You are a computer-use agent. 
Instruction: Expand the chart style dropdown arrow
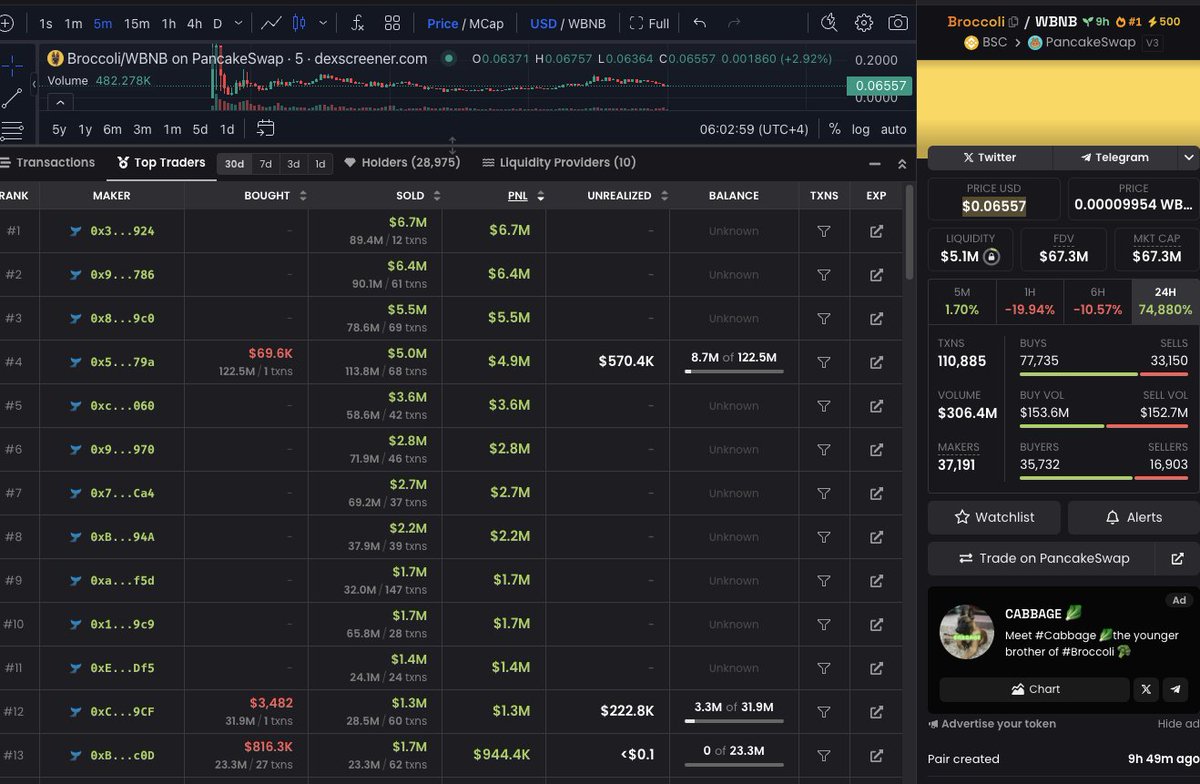pos(323,23)
